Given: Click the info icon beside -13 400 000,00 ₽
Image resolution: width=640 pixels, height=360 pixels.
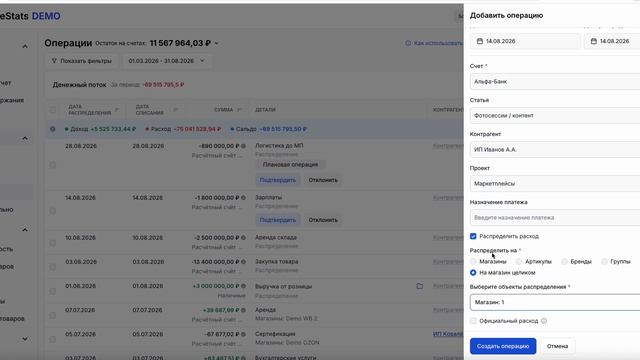Looking at the screenshot, I should click(243, 262).
